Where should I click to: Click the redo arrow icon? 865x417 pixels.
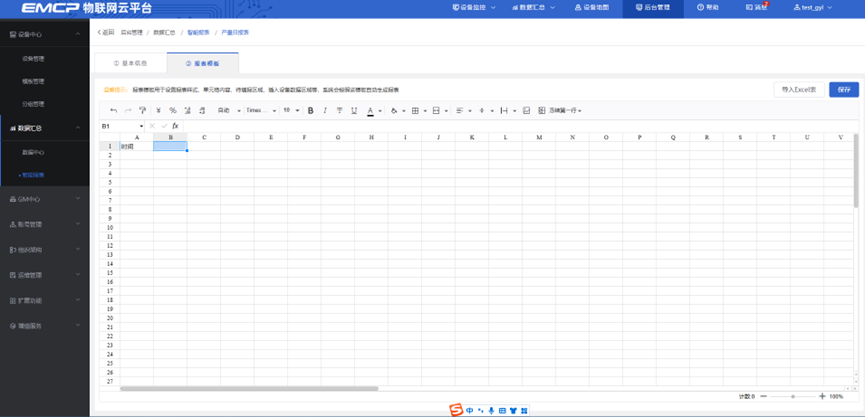(128, 110)
